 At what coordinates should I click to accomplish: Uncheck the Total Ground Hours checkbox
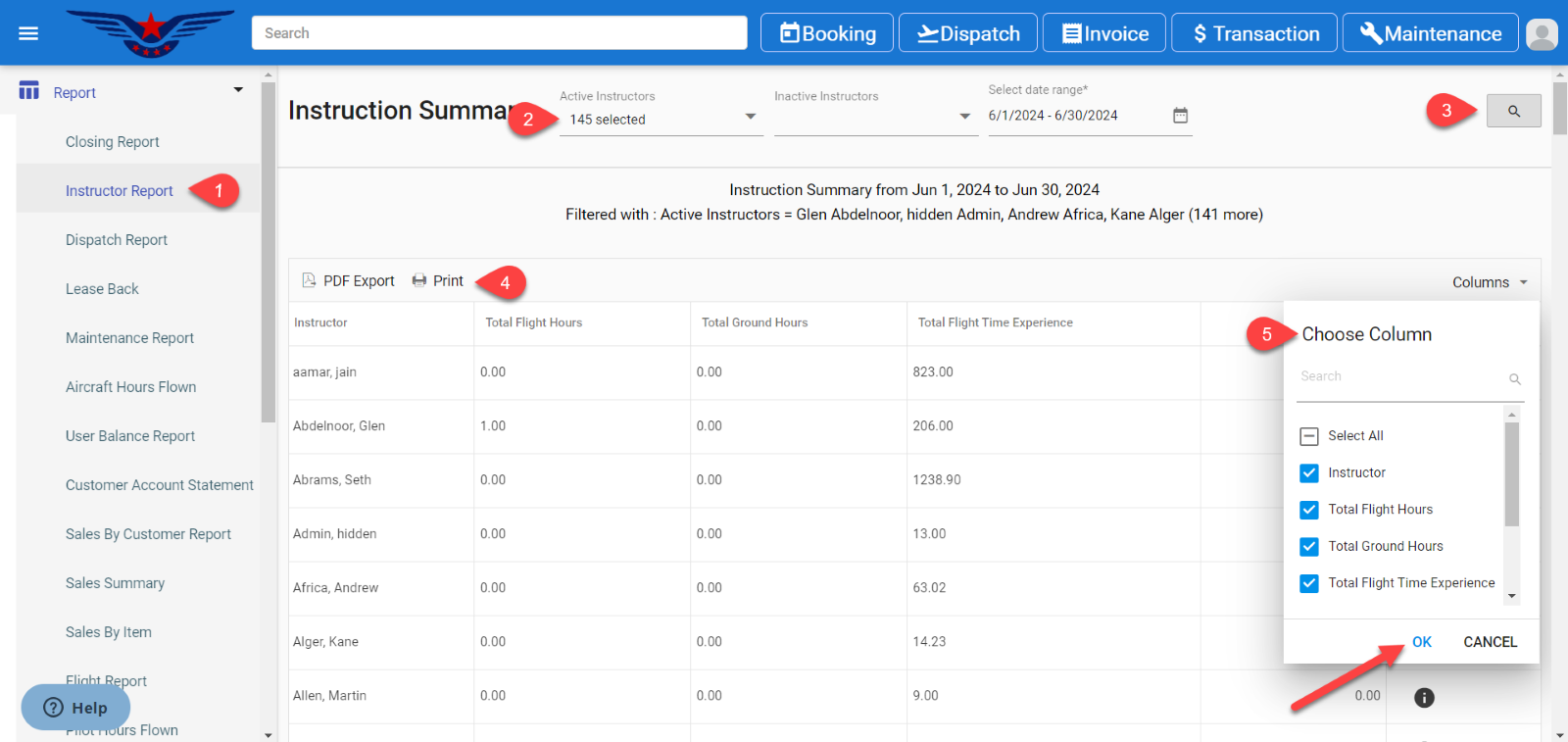coord(1309,546)
